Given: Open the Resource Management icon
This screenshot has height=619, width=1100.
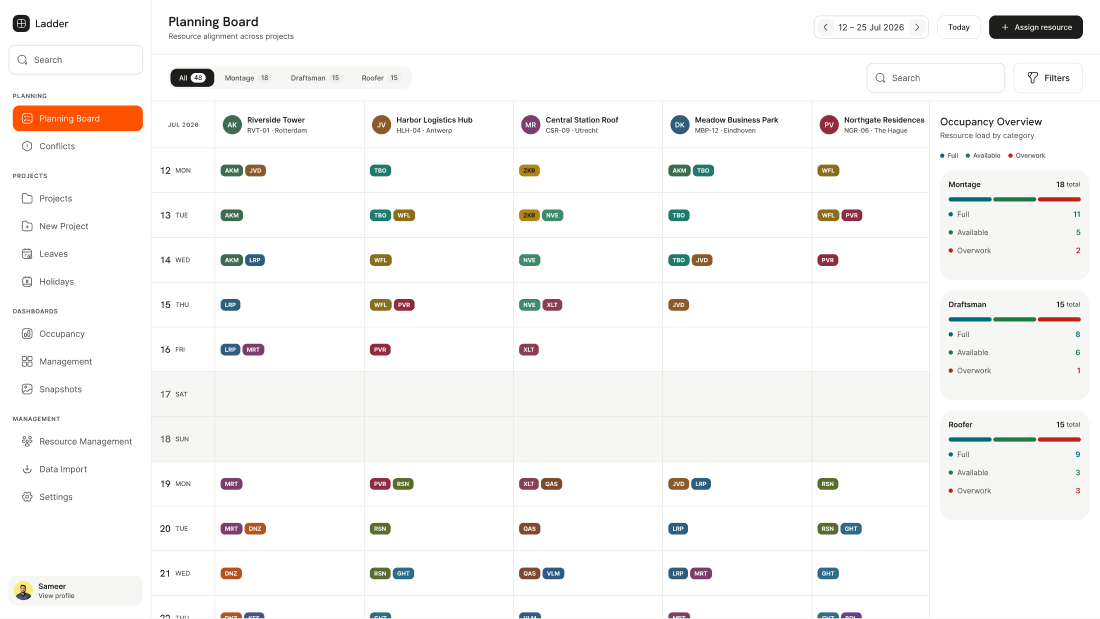Looking at the screenshot, I should (27, 441).
